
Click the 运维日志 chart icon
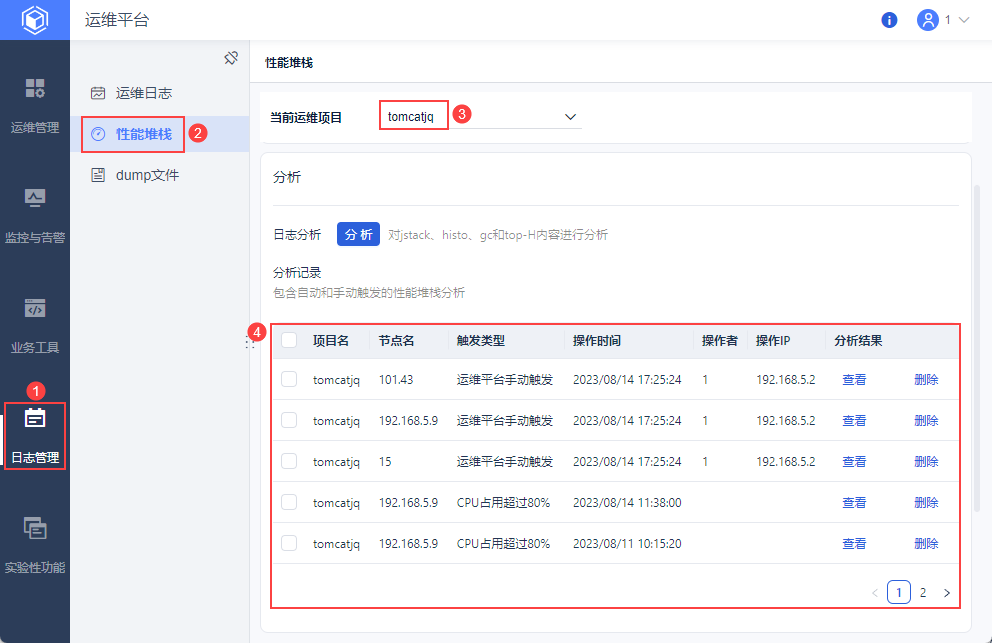coord(98,93)
